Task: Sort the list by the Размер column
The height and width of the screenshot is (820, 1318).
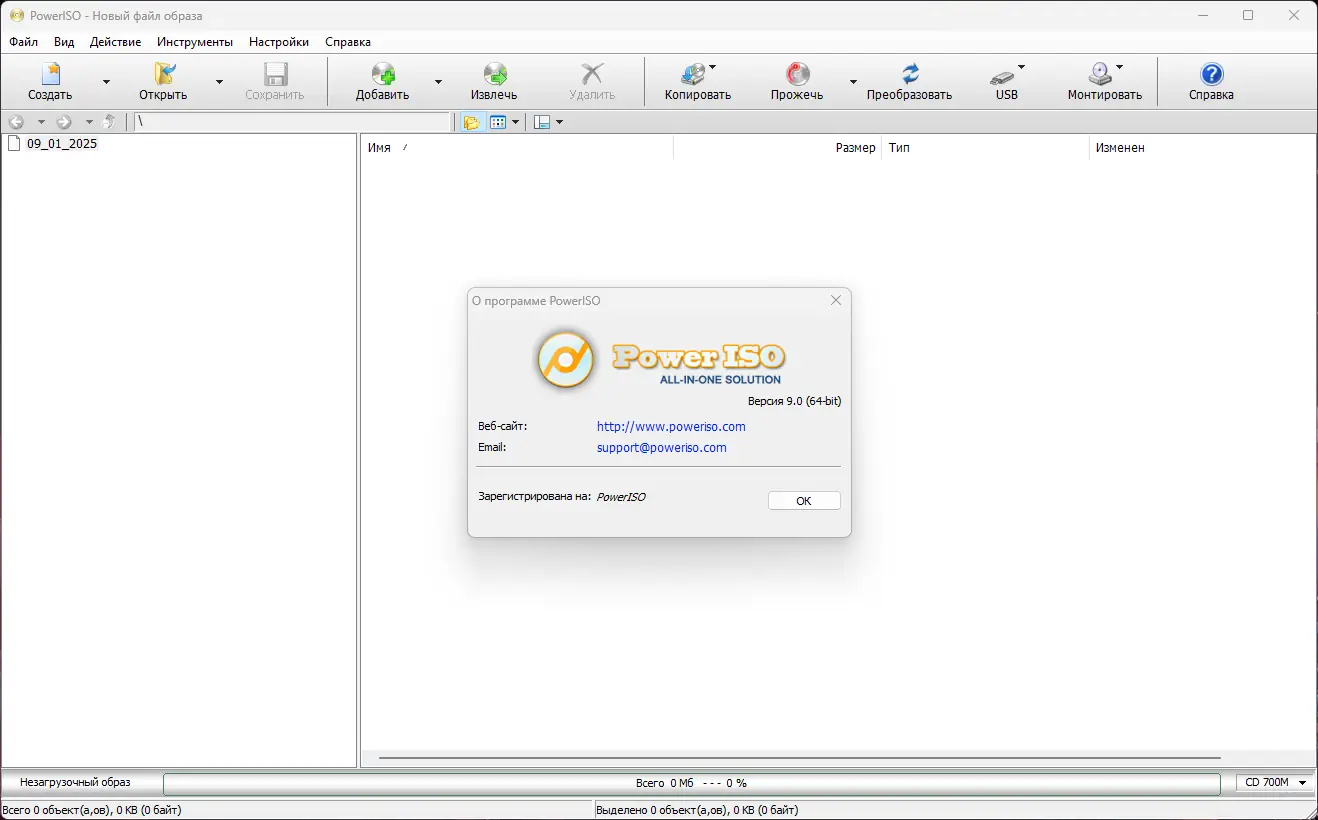Action: pos(777,148)
